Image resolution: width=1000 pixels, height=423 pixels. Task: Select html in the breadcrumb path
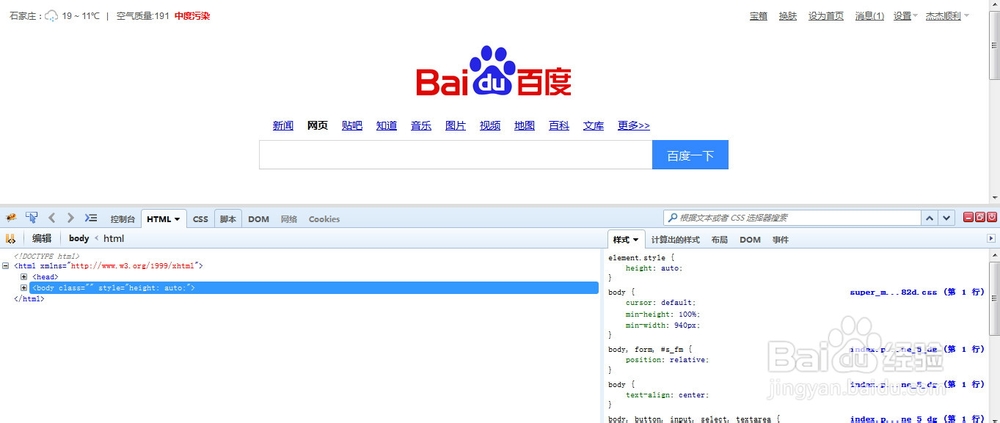(x=114, y=239)
